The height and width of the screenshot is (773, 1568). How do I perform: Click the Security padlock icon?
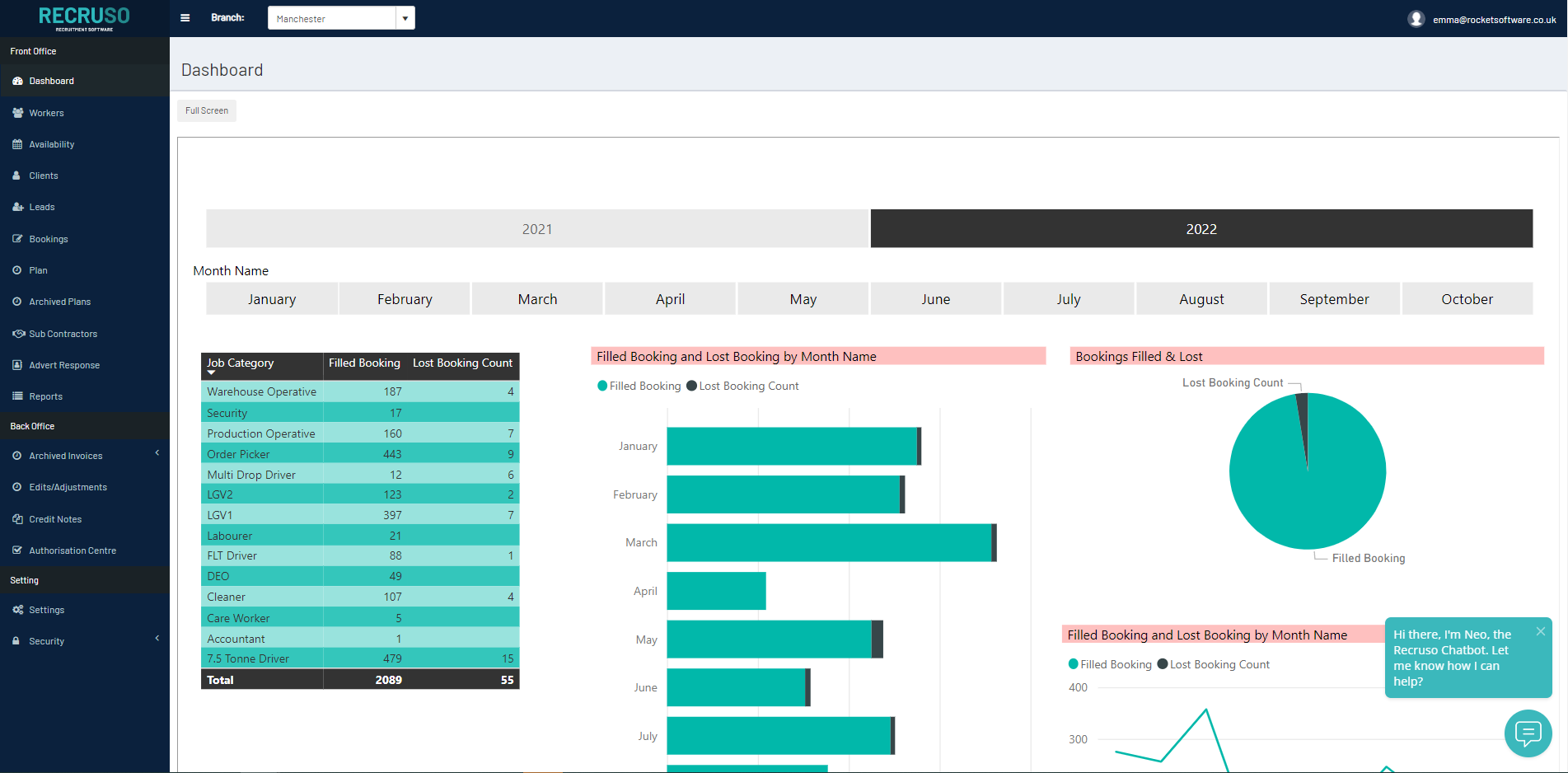click(x=16, y=641)
